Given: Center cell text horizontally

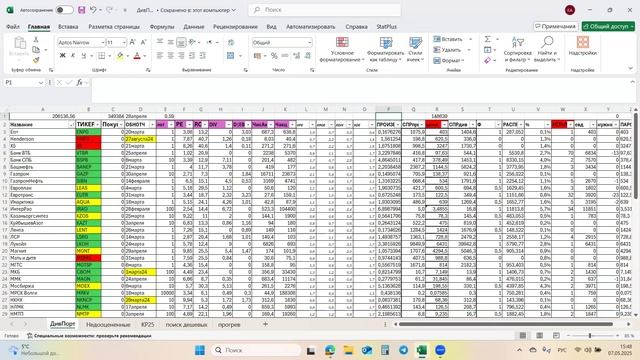Looking at the screenshot, I should pyautogui.click(x=171, y=56).
